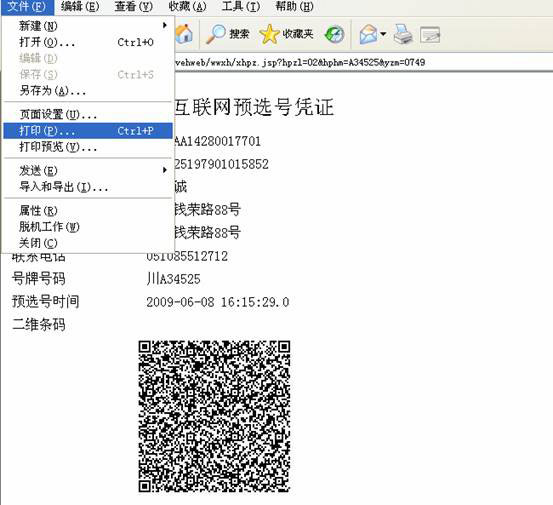
Task: Toggle 脱机工作(W) in File menu
Action: 88,227
